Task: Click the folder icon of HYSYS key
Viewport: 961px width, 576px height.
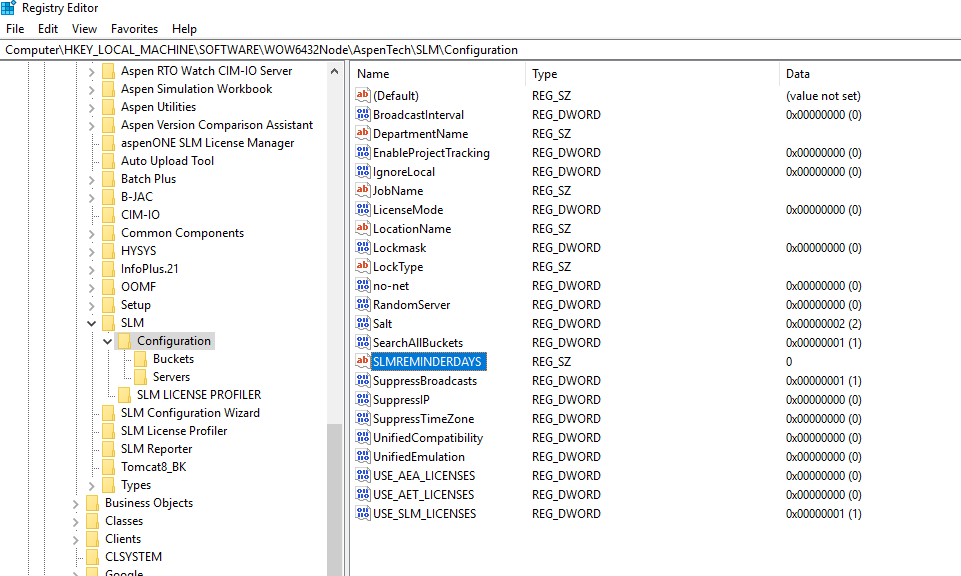Action: click(x=108, y=251)
